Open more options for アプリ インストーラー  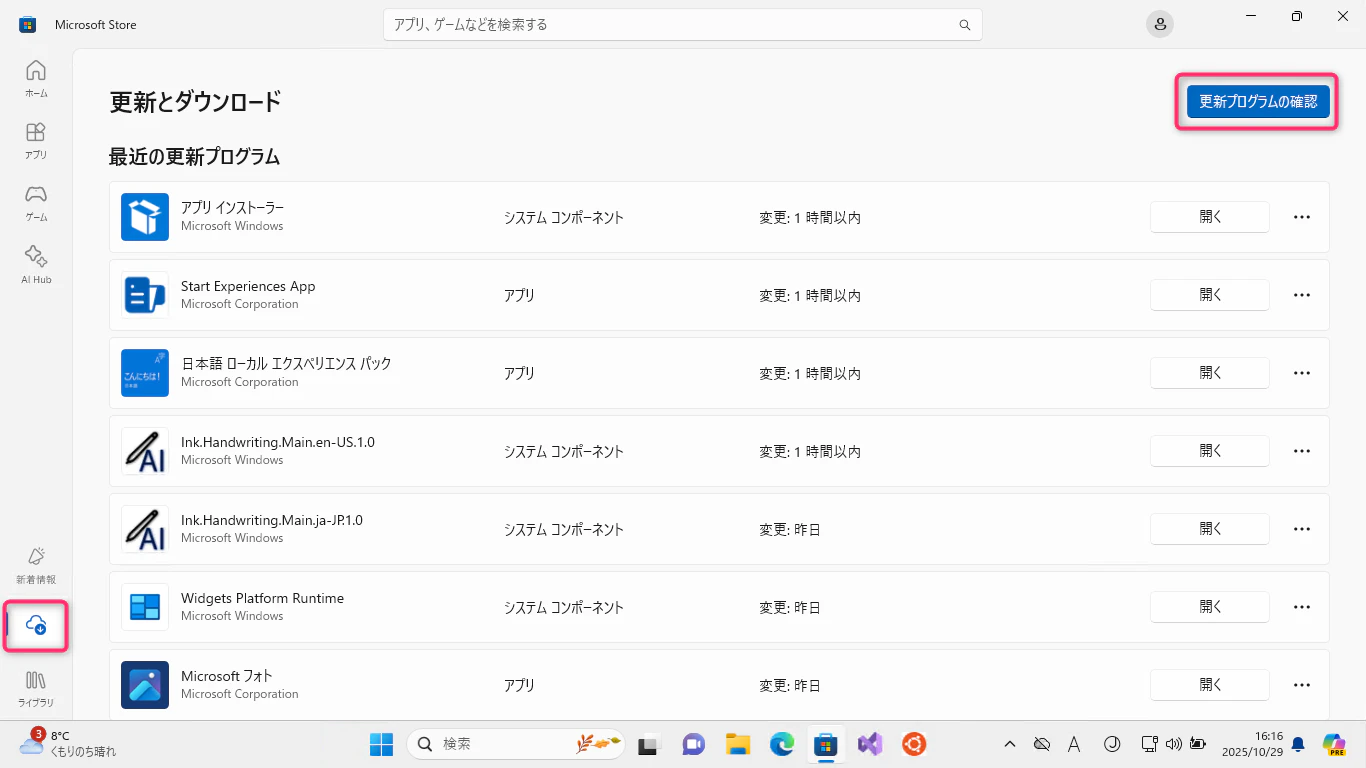tap(1302, 217)
